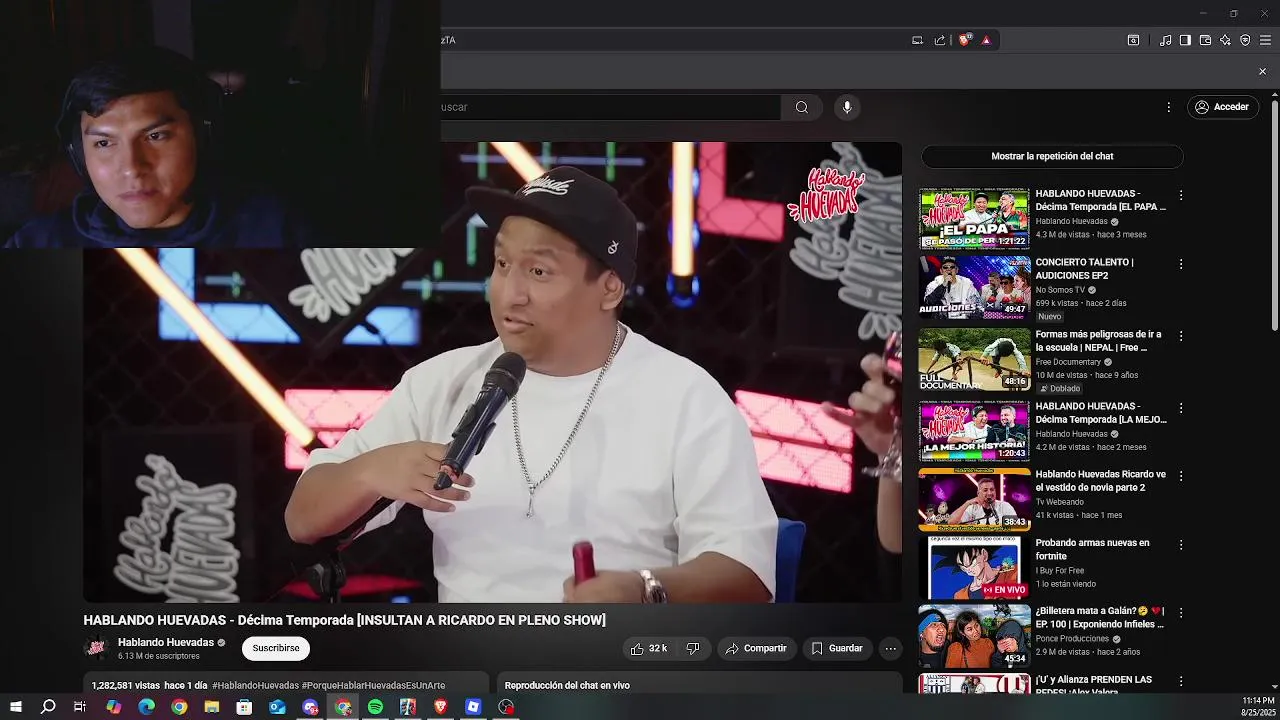Open Brave Wallet icon
The height and width of the screenshot is (720, 1280).
coord(1205,40)
